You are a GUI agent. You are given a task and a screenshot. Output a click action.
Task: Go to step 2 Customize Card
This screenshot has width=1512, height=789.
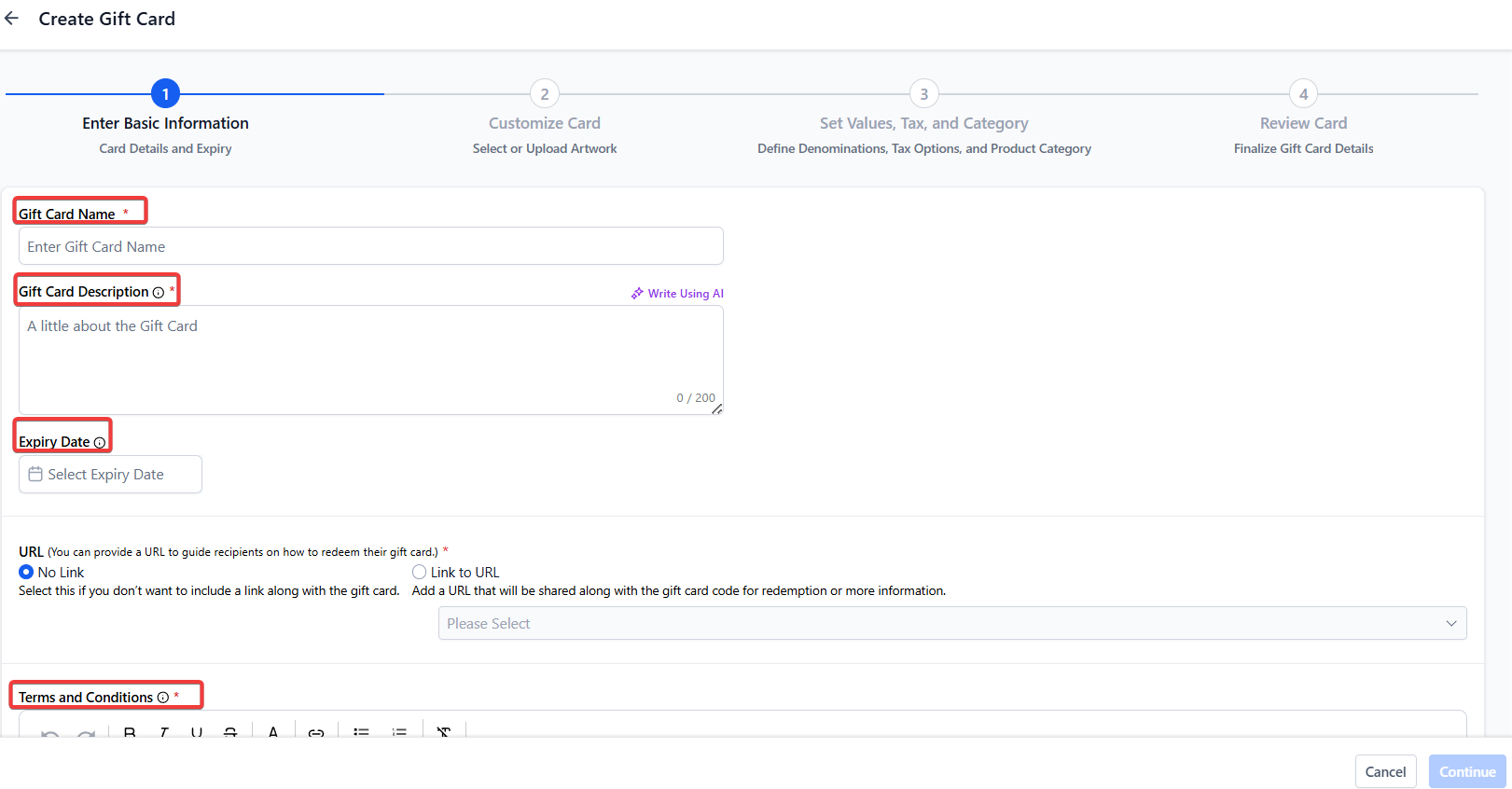pyautogui.click(x=545, y=94)
